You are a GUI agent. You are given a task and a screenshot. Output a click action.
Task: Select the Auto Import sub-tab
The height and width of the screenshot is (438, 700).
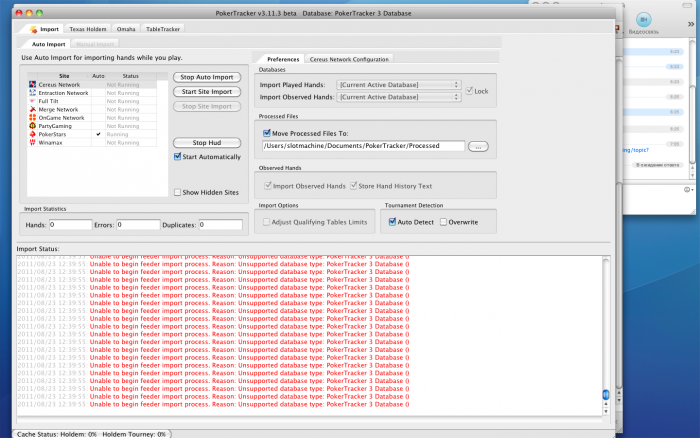[x=48, y=44]
